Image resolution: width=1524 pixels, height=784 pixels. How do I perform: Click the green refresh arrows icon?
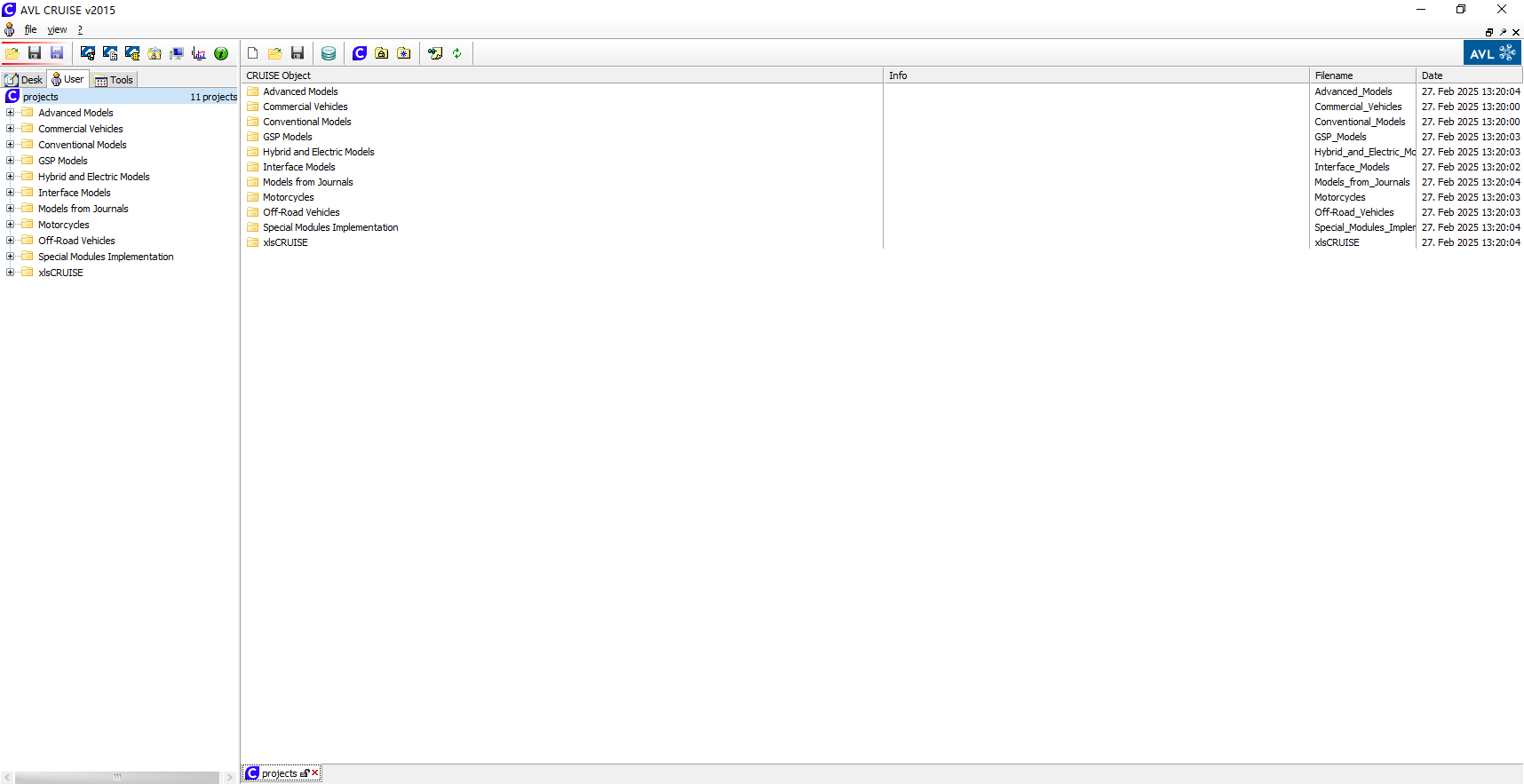457,54
